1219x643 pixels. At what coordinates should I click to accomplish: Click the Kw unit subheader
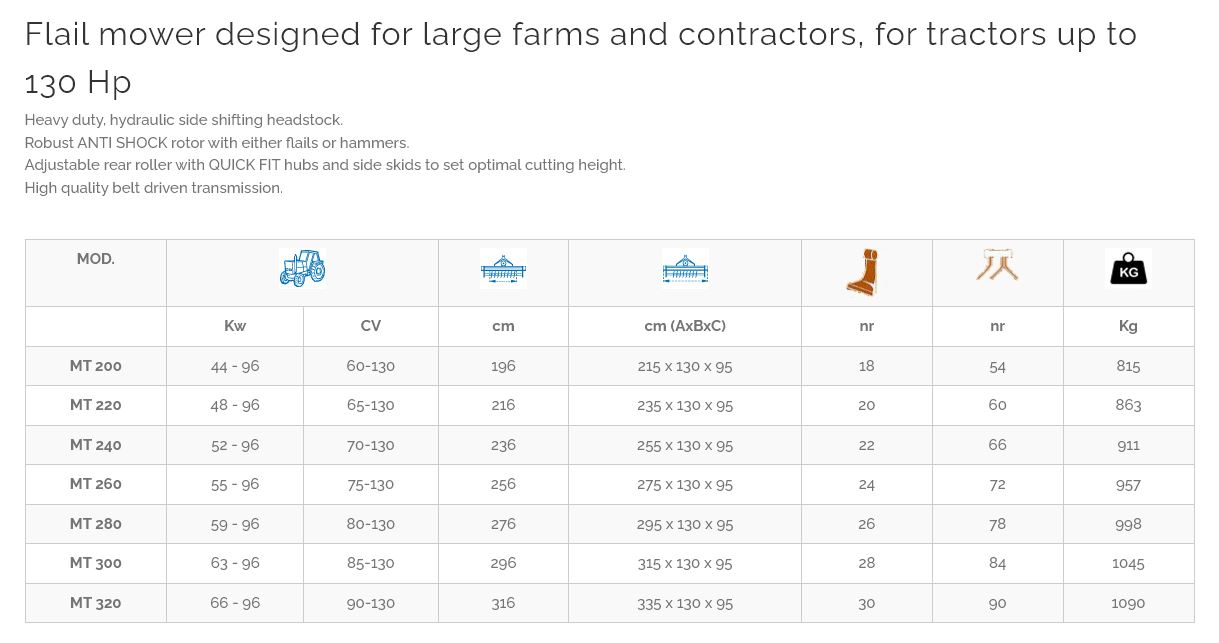235,326
